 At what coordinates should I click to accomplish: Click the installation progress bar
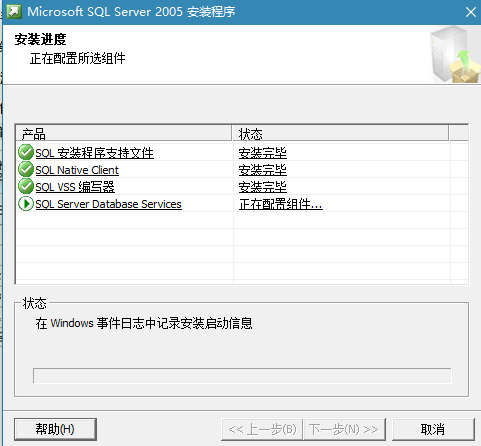[x=242, y=376]
